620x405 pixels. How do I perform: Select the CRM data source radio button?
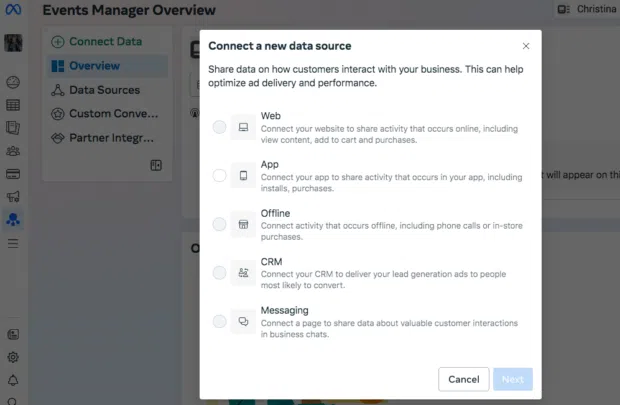click(219, 272)
